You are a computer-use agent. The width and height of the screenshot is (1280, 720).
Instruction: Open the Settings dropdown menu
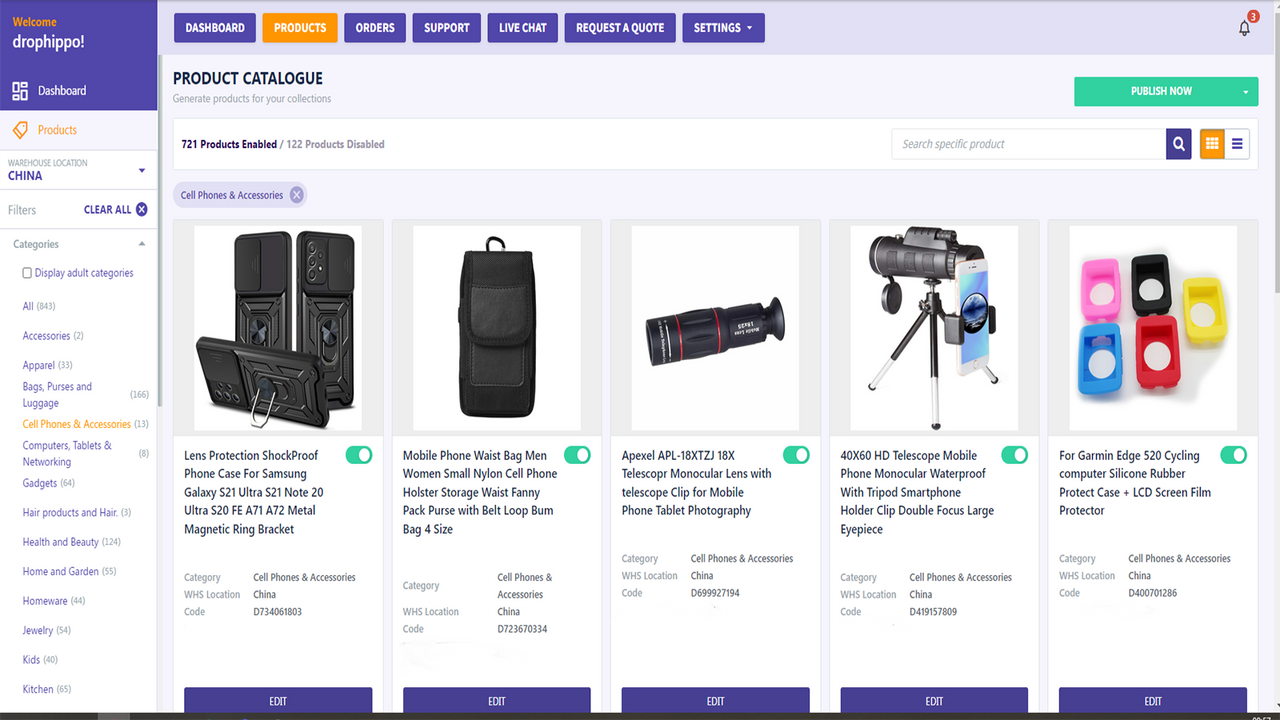(723, 27)
